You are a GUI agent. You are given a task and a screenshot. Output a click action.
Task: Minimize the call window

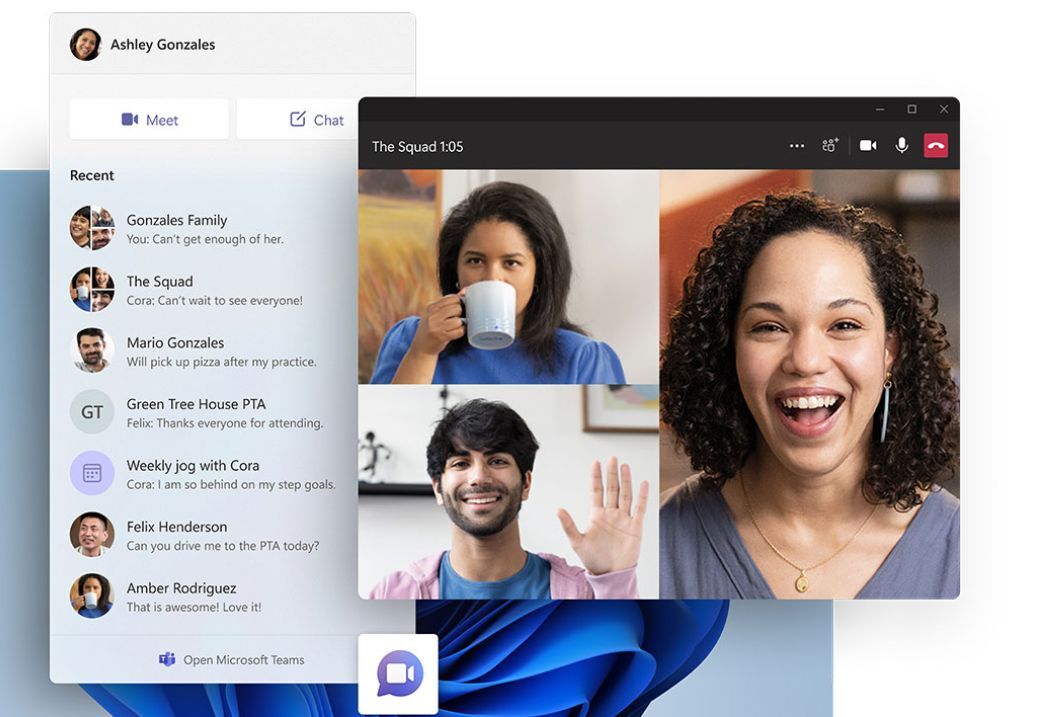point(880,109)
